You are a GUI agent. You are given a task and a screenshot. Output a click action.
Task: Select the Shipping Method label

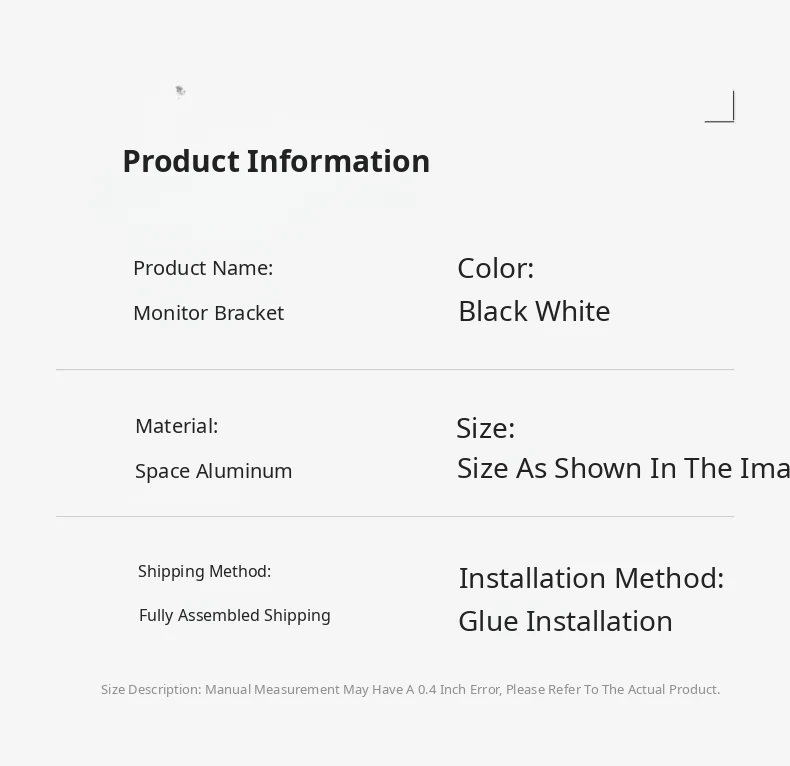[205, 571]
